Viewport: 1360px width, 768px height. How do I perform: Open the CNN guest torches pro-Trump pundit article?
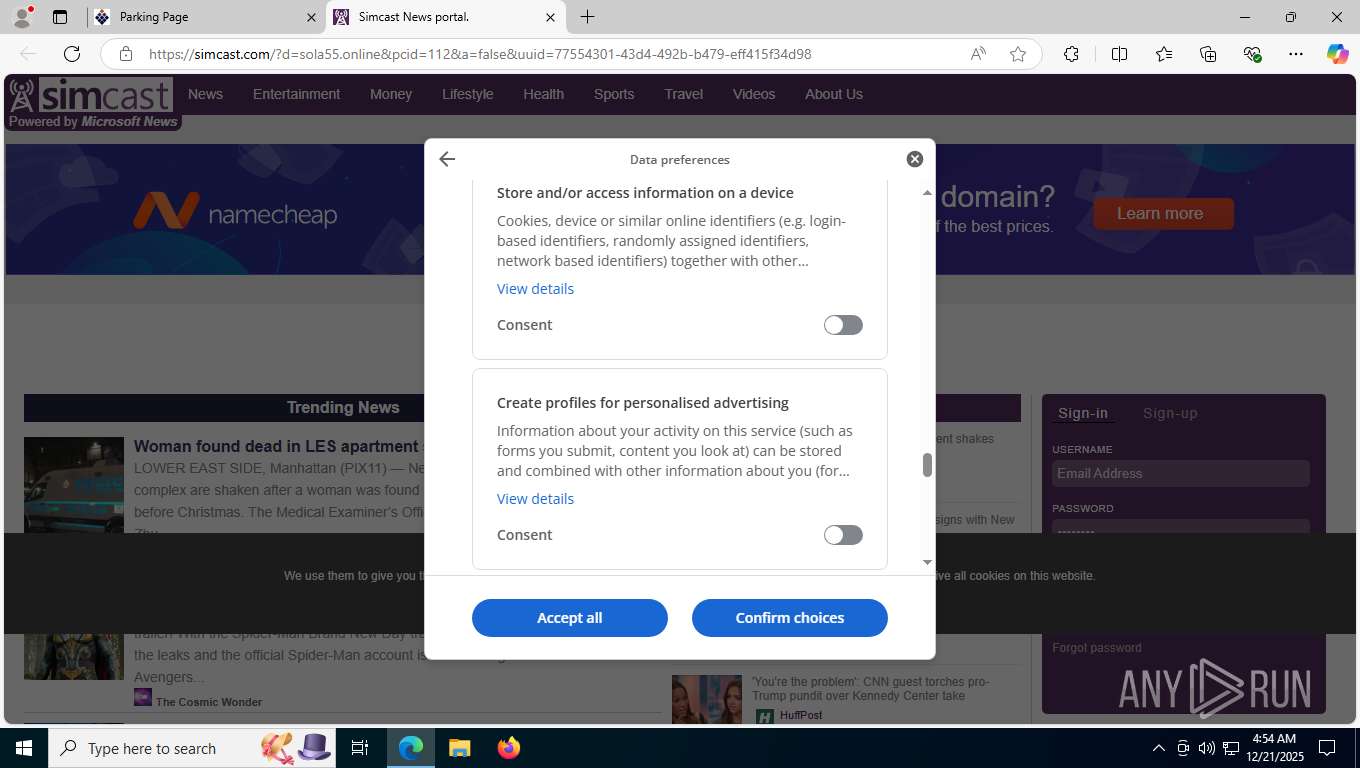pyautogui.click(x=871, y=689)
